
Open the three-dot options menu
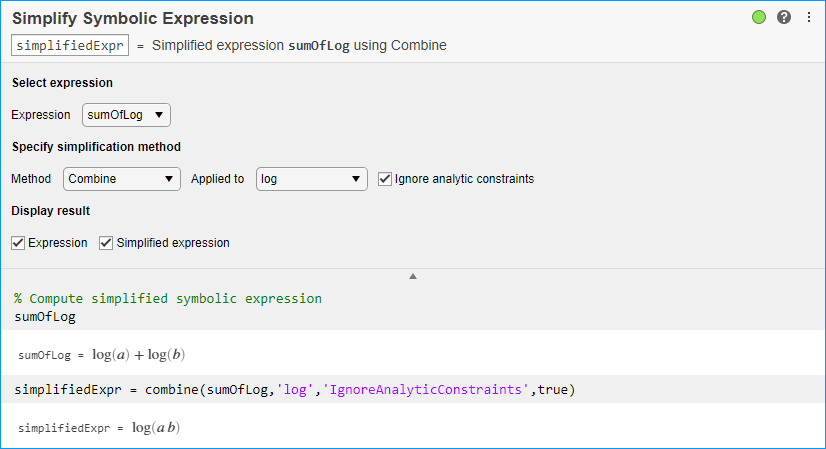(x=809, y=17)
